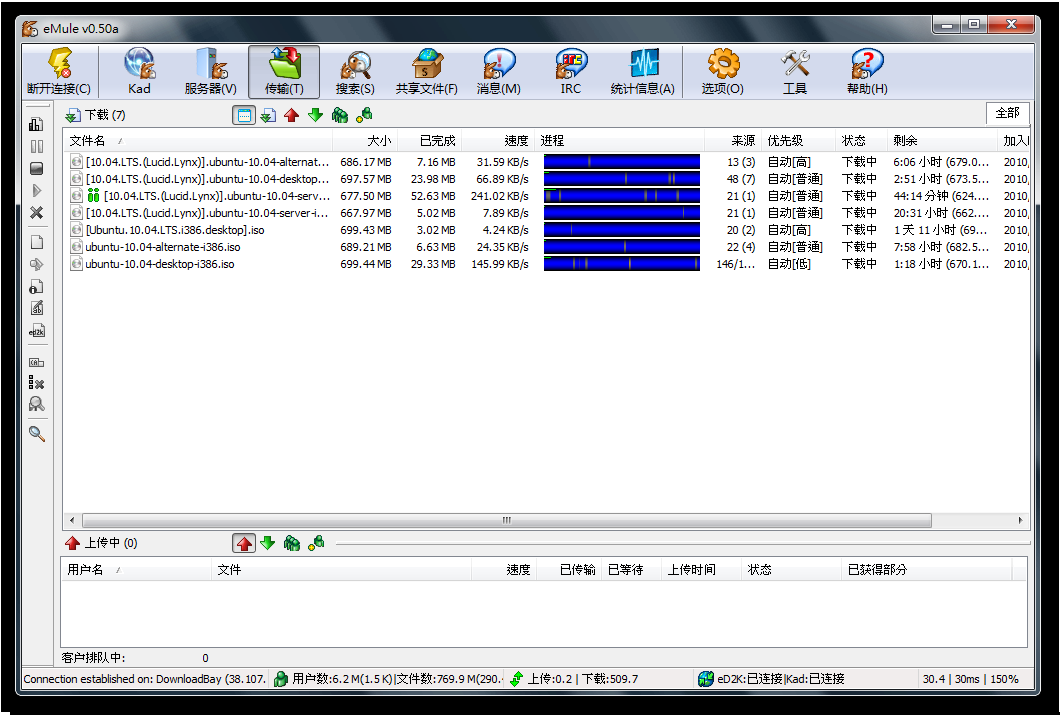
Task: Sort uploads by 用户名 column
Action: (137, 570)
